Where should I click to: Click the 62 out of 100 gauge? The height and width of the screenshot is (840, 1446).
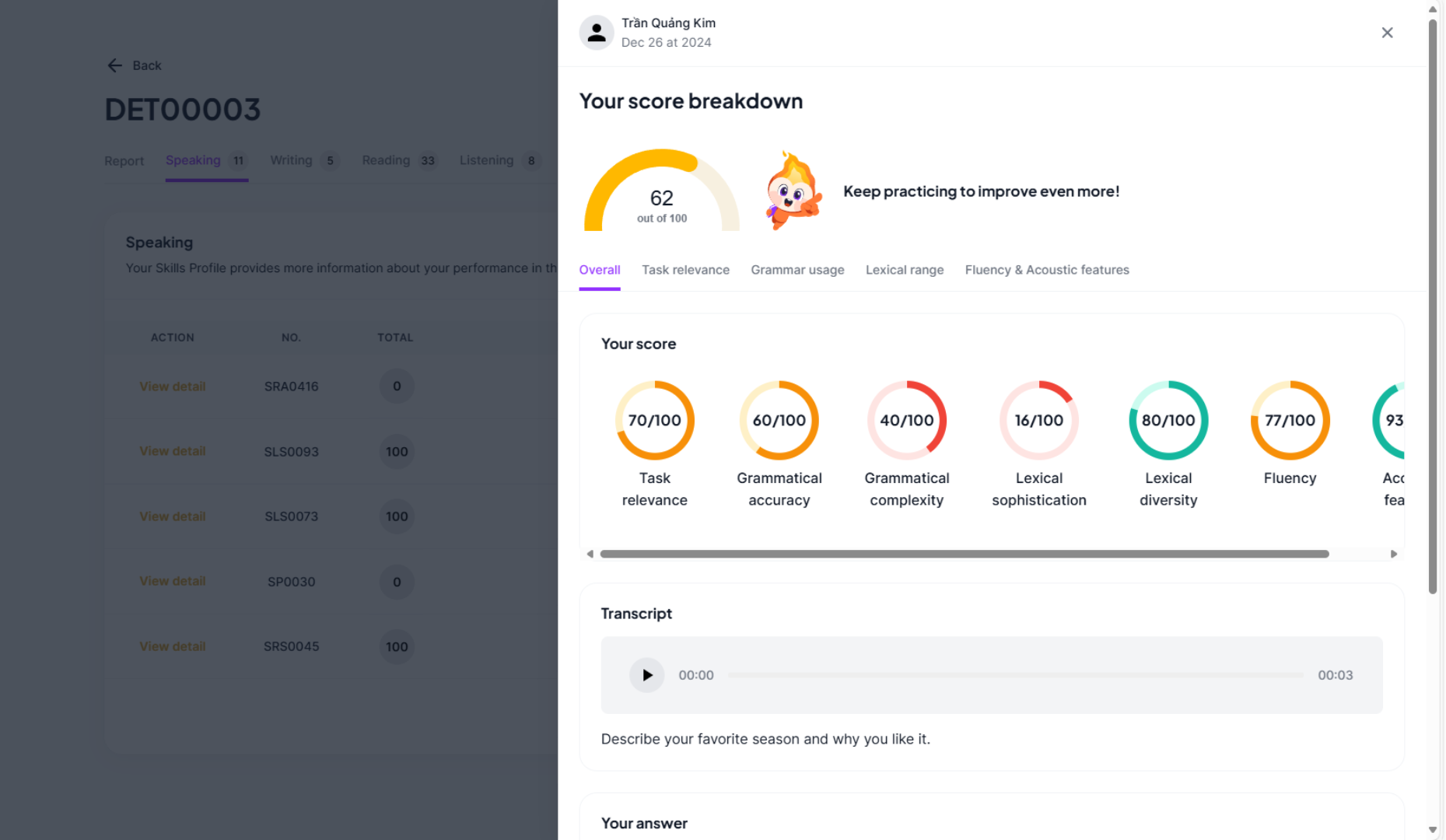pos(662,191)
